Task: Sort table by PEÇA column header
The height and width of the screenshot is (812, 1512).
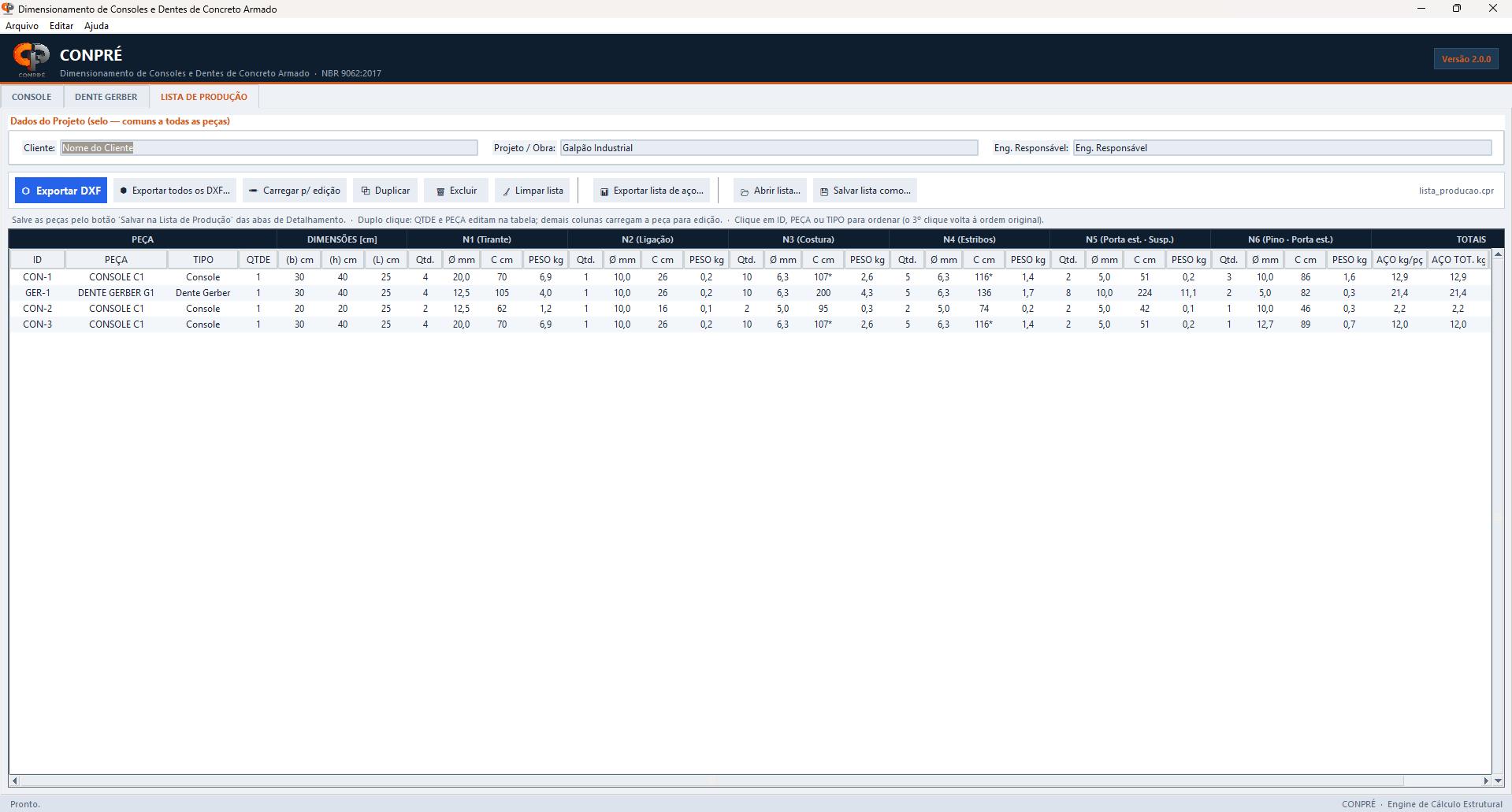Action: [116, 260]
